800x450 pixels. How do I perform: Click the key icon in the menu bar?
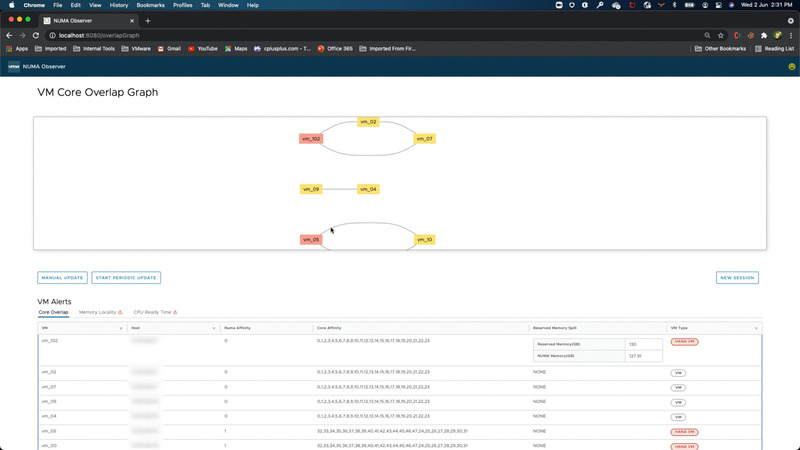[600, 5]
